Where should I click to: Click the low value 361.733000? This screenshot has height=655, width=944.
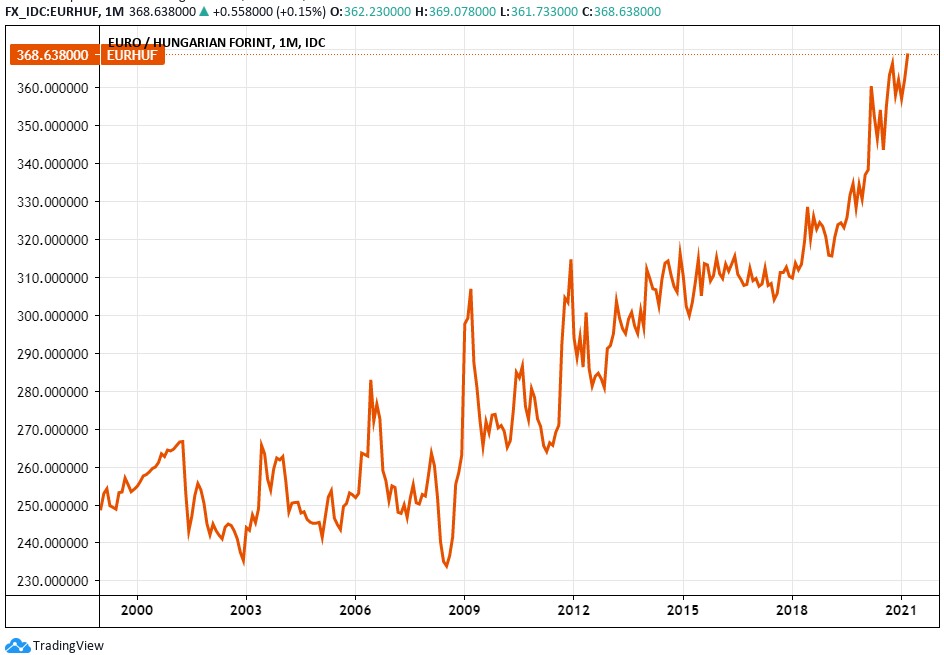point(544,11)
